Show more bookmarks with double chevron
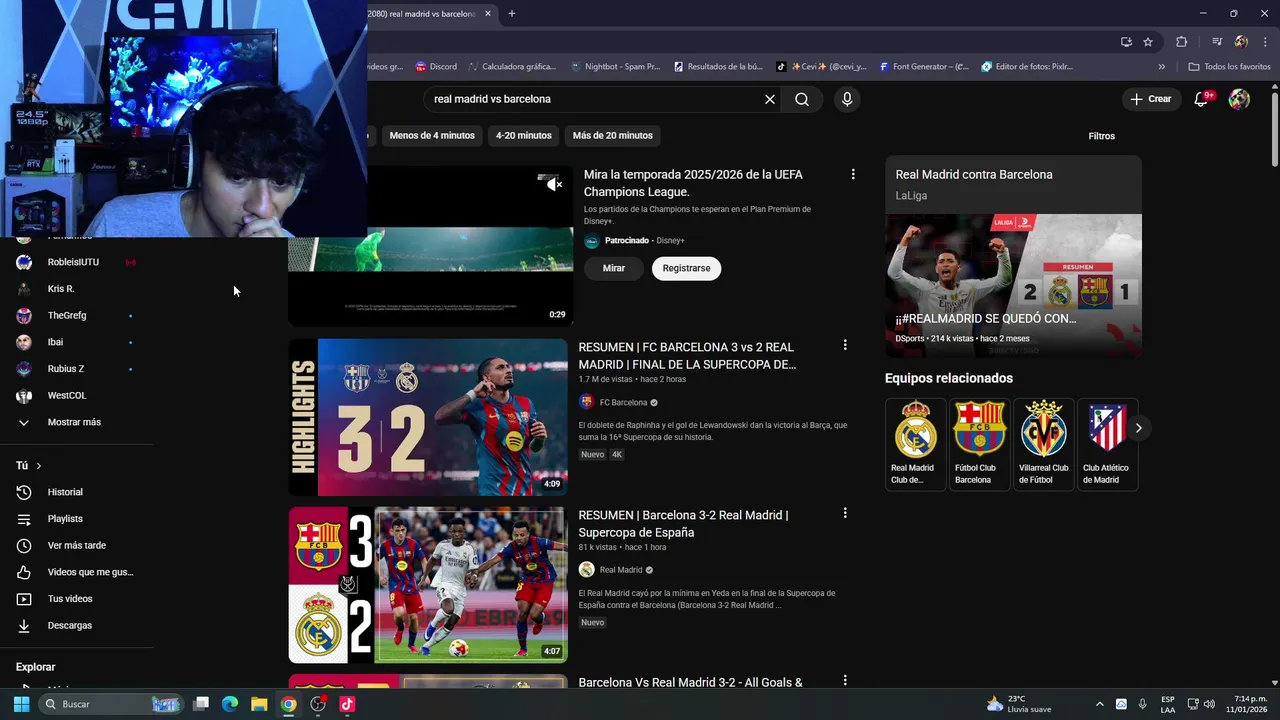Viewport: 1280px width, 720px height. [1161, 67]
